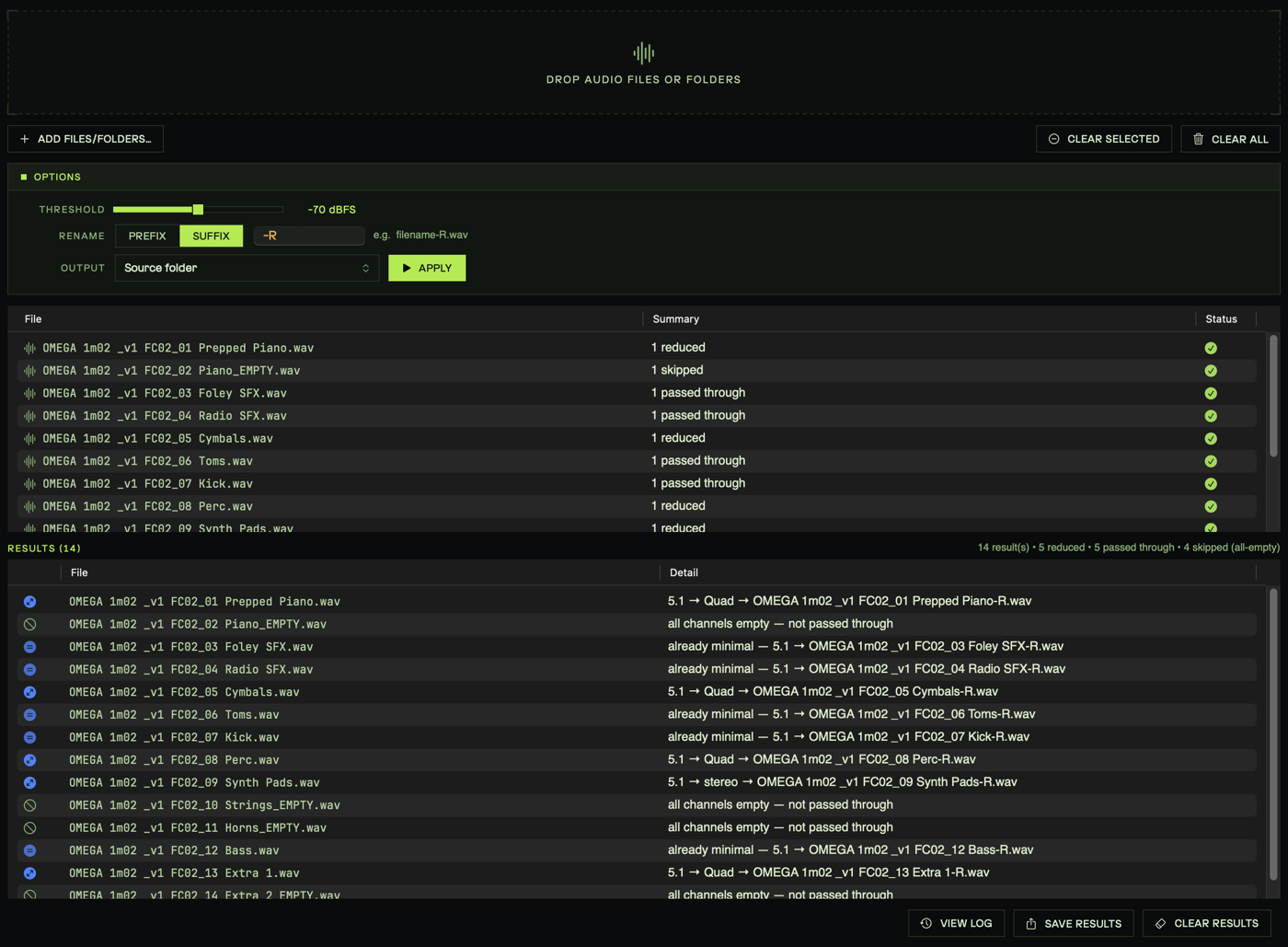Image resolution: width=1288 pixels, height=947 pixels.
Task: Click the skipped icon for Strings_EMPTY.wav result
Action: point(30,805)
